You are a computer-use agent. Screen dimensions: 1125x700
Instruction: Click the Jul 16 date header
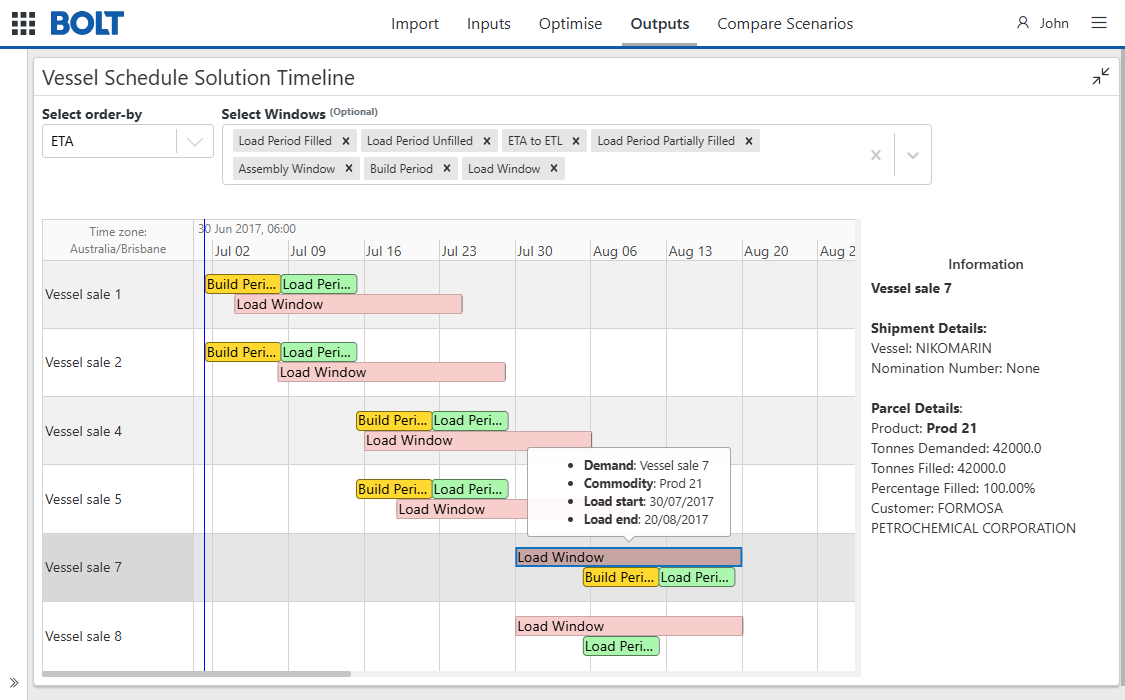(383, 251)
